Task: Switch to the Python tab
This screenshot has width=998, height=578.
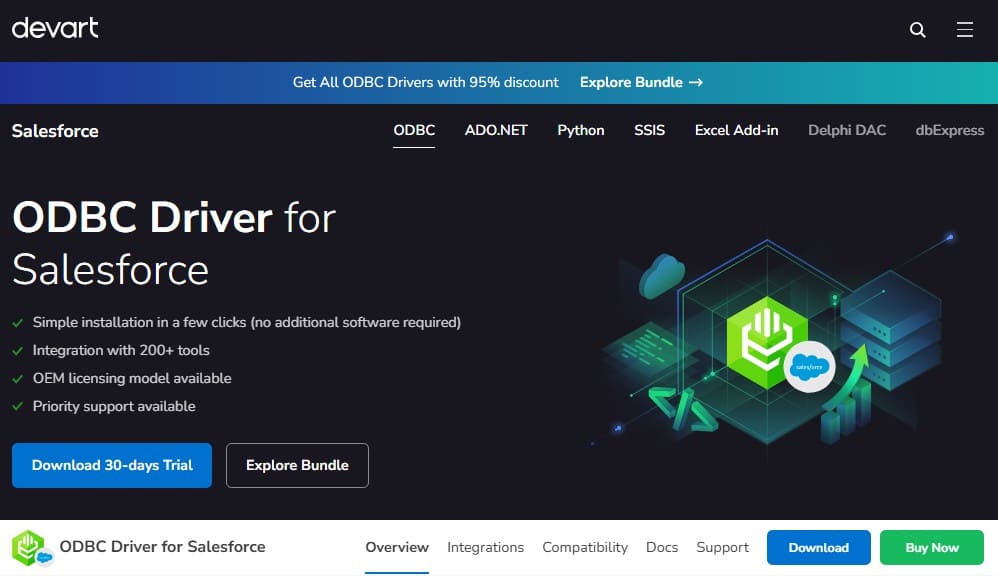Action: (581, 130)
